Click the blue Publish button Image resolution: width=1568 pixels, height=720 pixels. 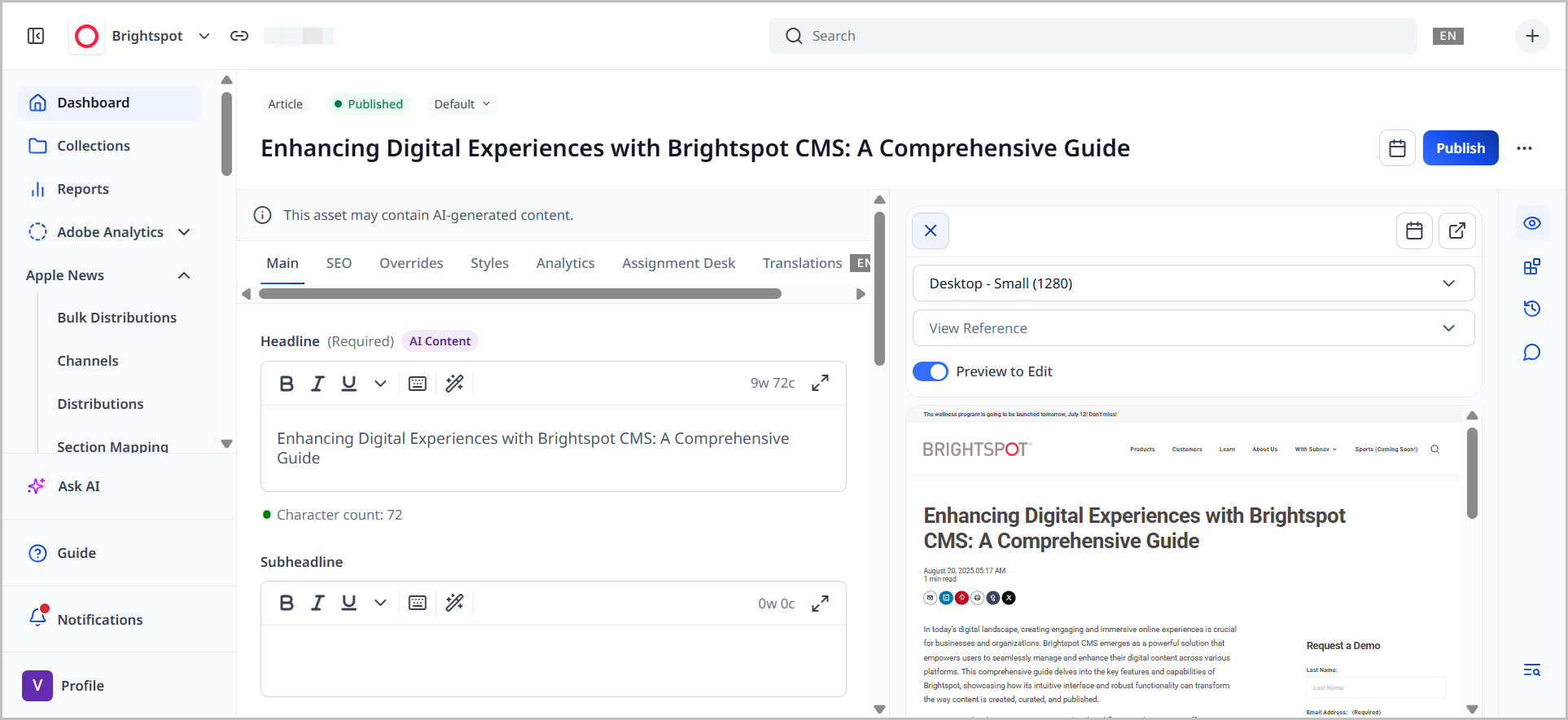tap(1460, 148)
